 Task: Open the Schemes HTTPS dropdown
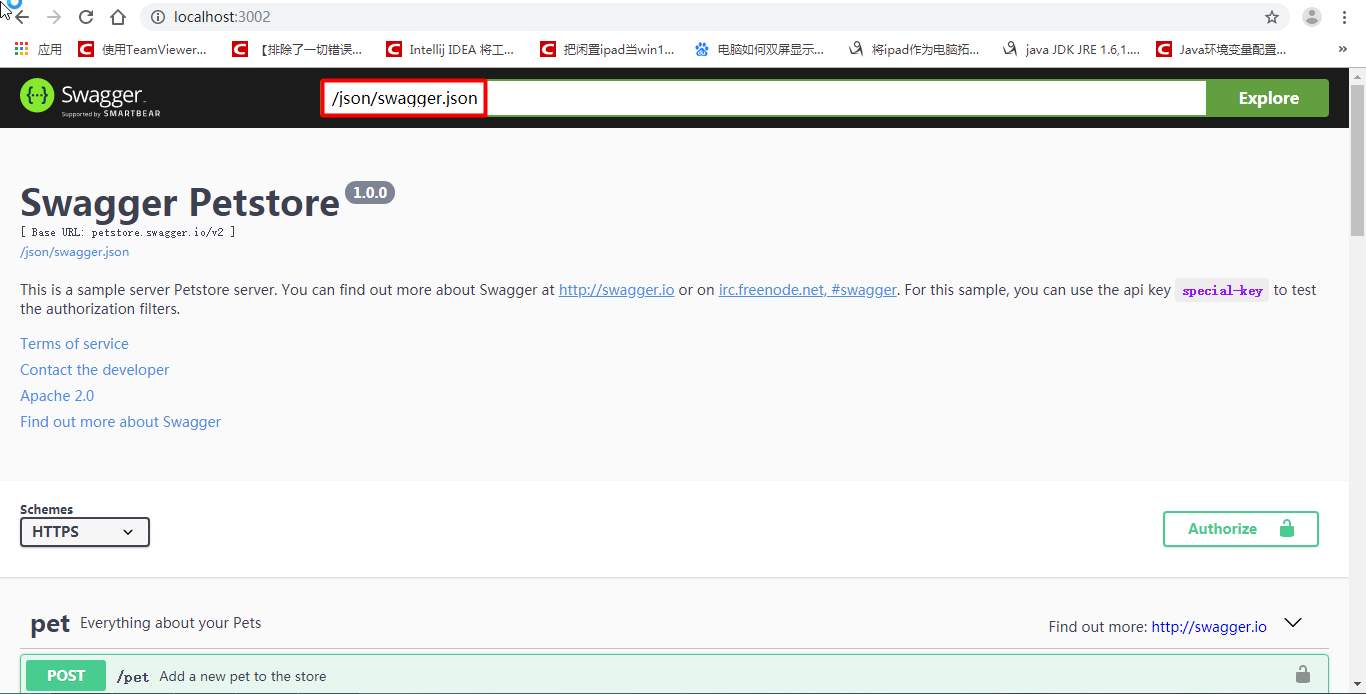pyautogui.click(x=84, y=532)
